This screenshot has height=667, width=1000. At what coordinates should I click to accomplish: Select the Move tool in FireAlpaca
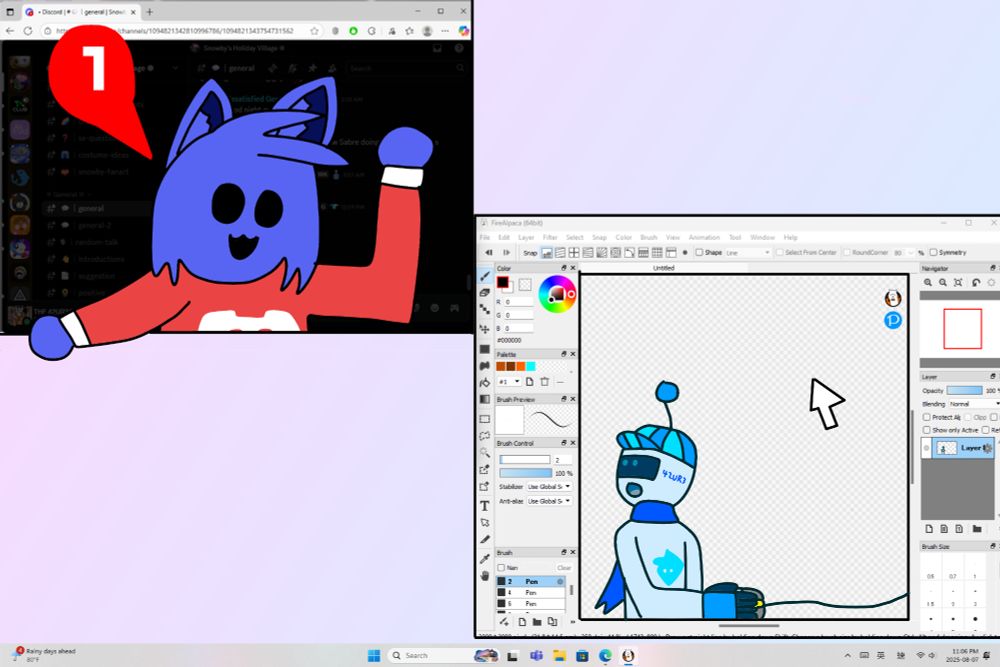pos(485,329)
